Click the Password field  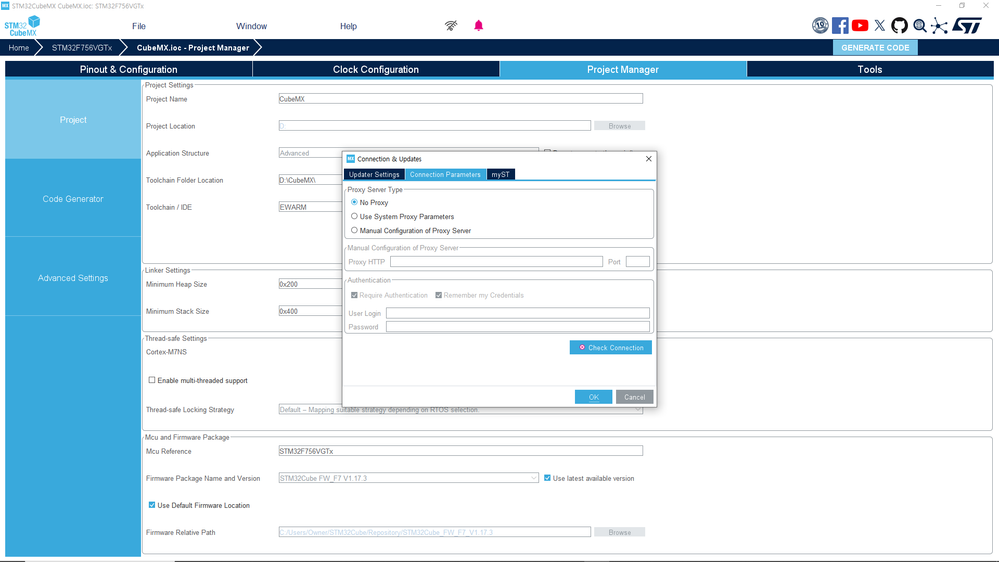(x=517, y=327)
